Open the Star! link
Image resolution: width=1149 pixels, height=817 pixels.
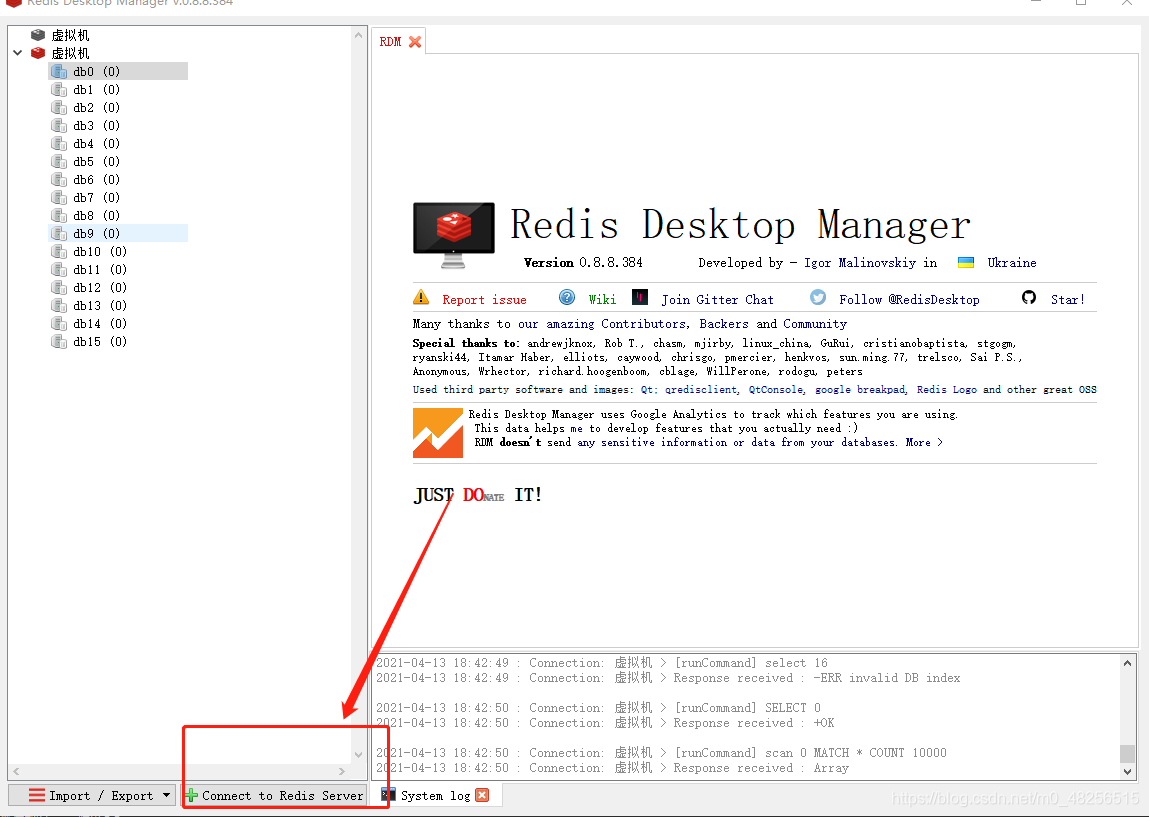tap(1068, 300)
